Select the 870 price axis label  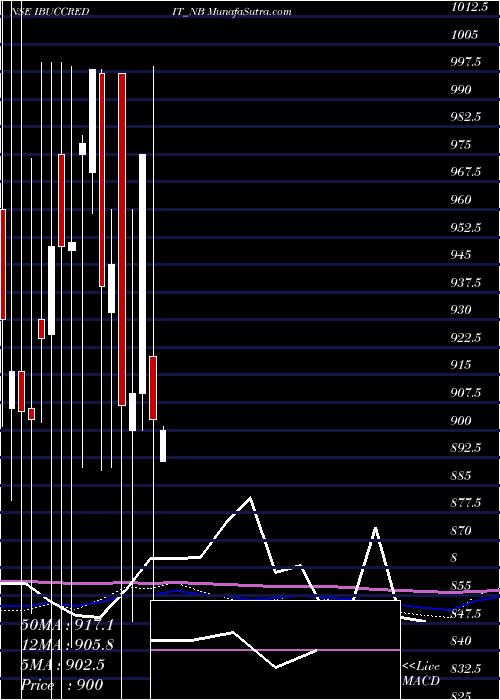click(461, 531)
